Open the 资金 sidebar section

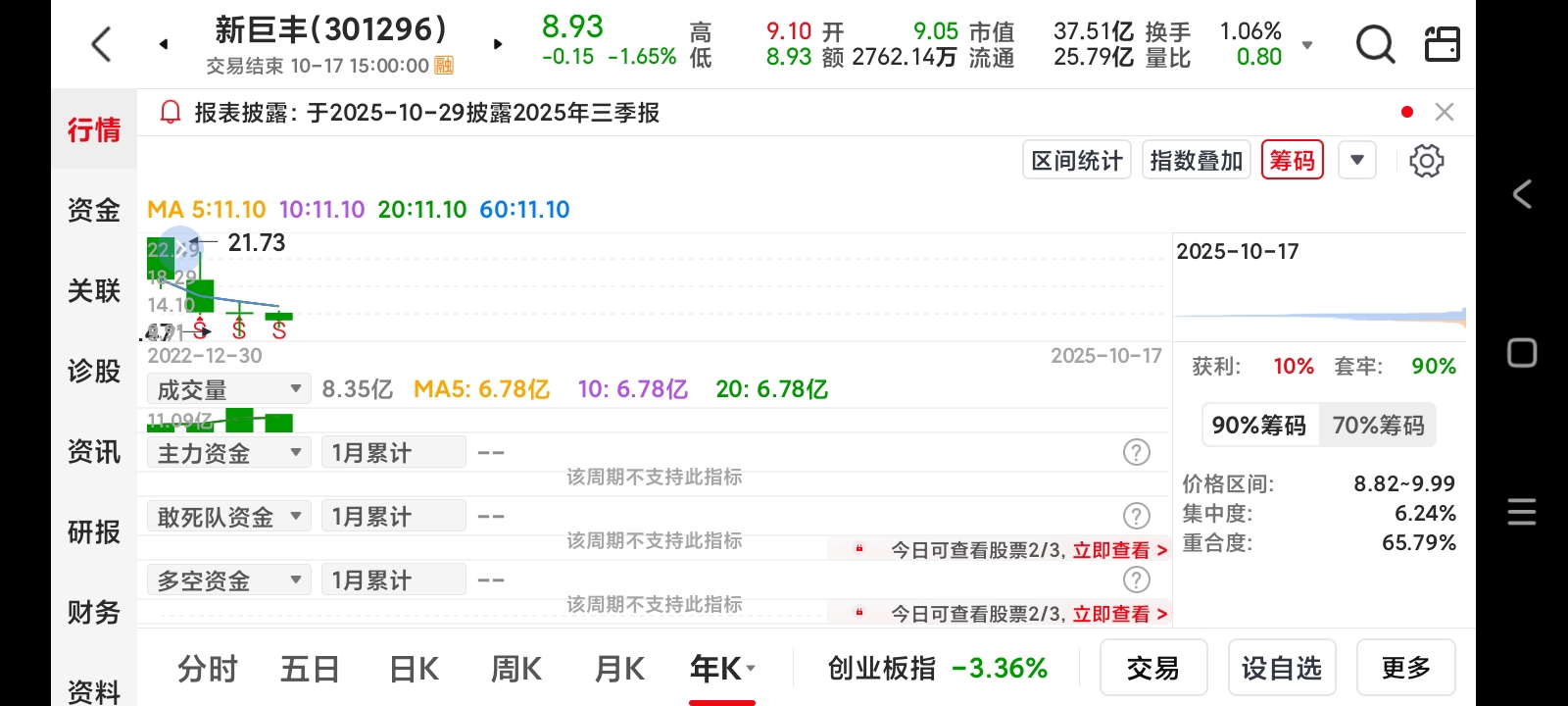click(x=94, y=209)
